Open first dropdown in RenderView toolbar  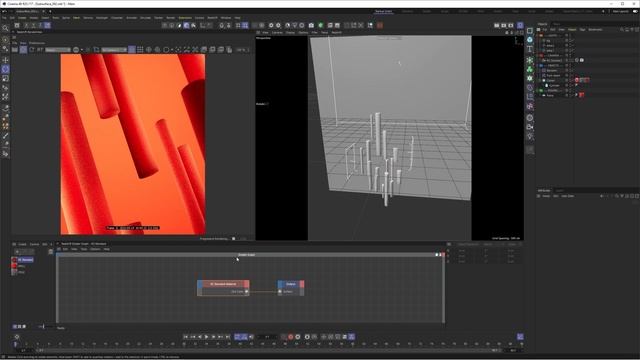[x=58, y=49]
